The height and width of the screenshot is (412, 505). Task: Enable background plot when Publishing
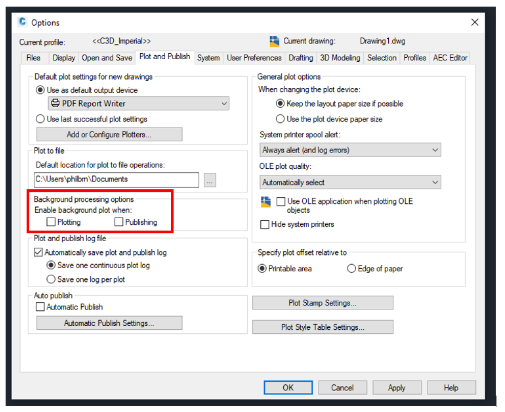pyautogui.click(x=119, y=222)
